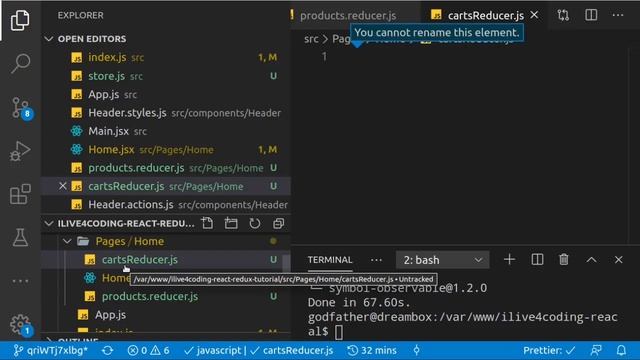Close the cartsReducer.js editor tab

(534, 15)
